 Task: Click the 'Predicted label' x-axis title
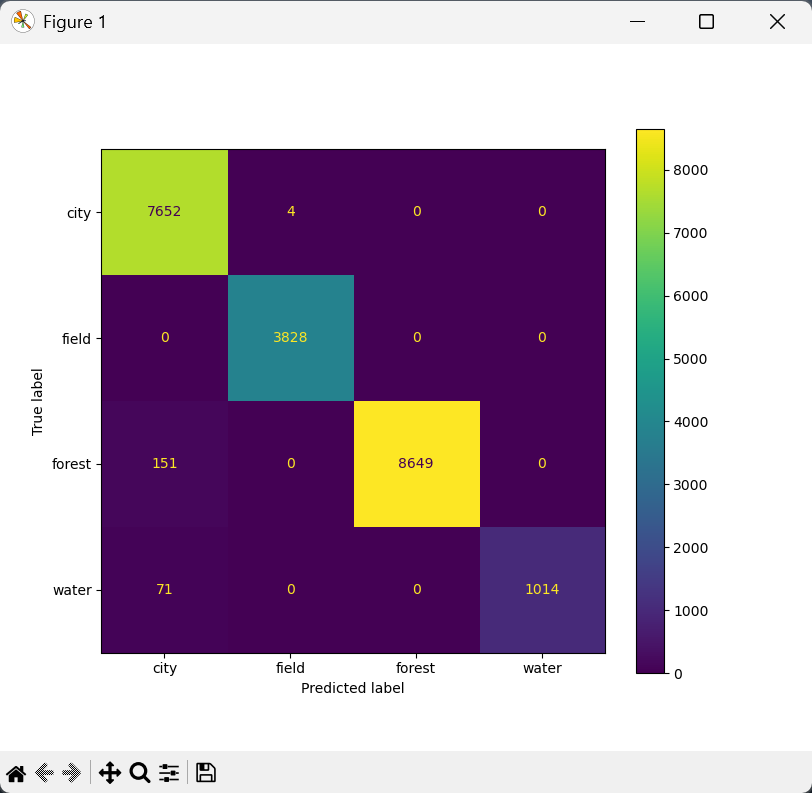tap(352, 688)
